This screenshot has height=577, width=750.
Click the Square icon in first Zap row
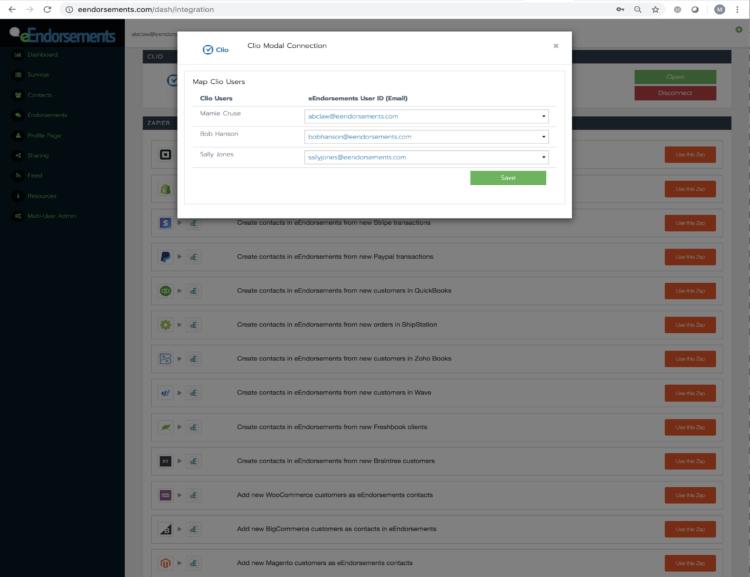[165, 155]
